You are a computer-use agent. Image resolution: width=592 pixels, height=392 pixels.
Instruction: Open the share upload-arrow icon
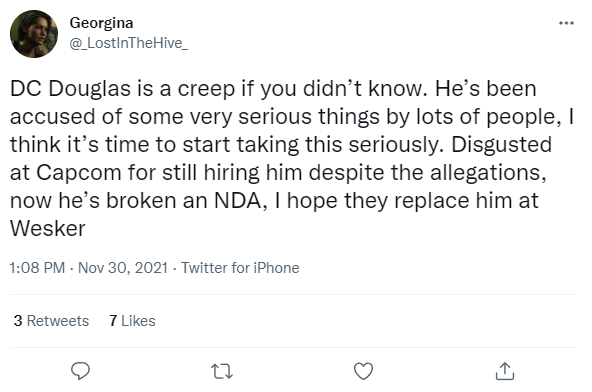pos(505,371)
